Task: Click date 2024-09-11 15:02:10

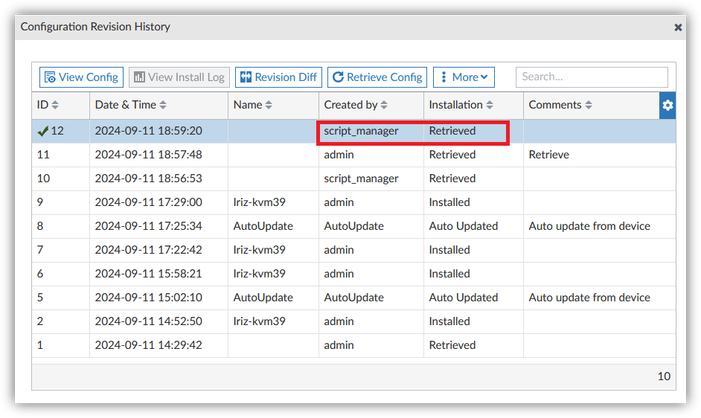Action: coord(148,297)
